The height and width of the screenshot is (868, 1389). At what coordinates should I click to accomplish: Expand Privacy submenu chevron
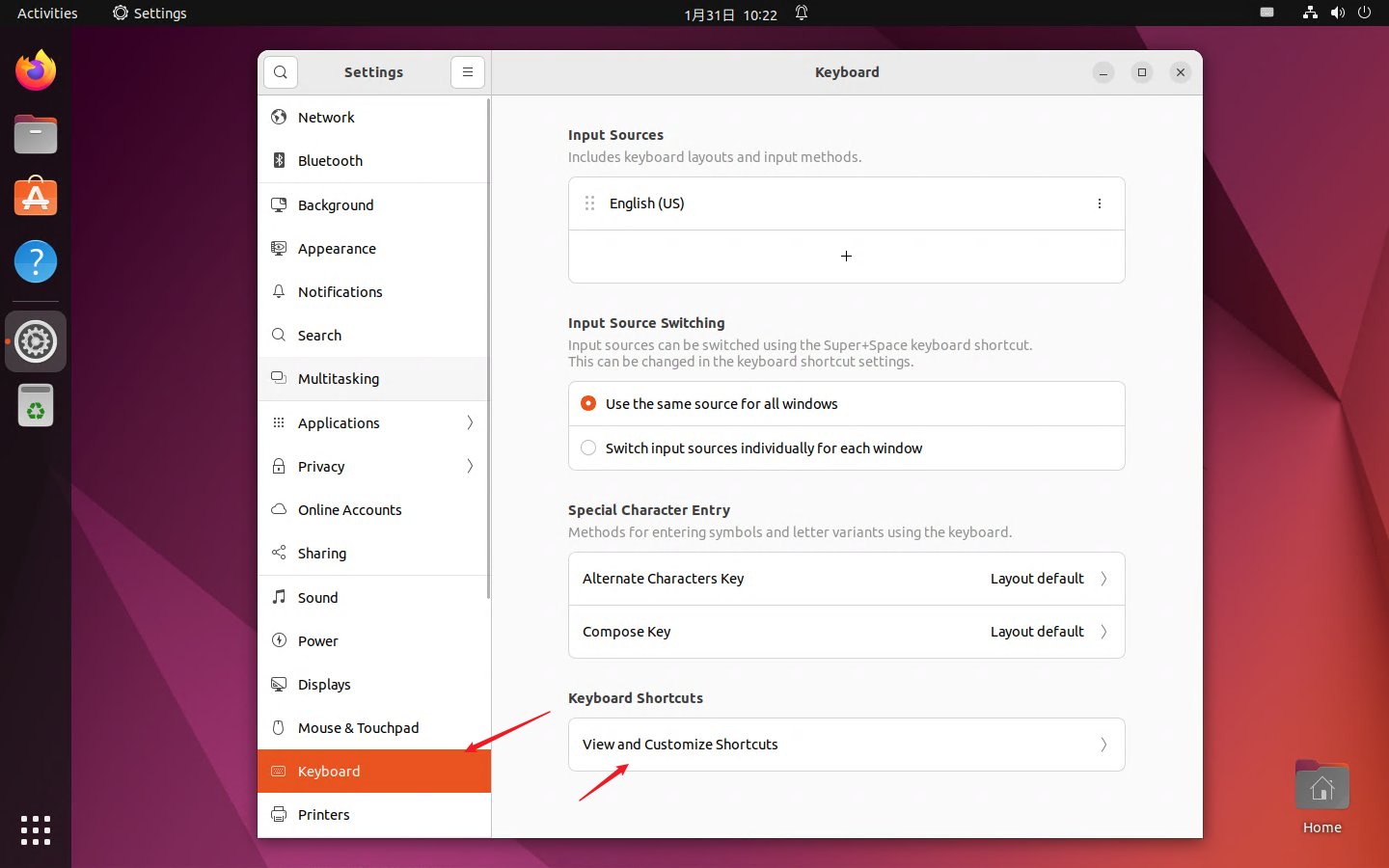470,466
